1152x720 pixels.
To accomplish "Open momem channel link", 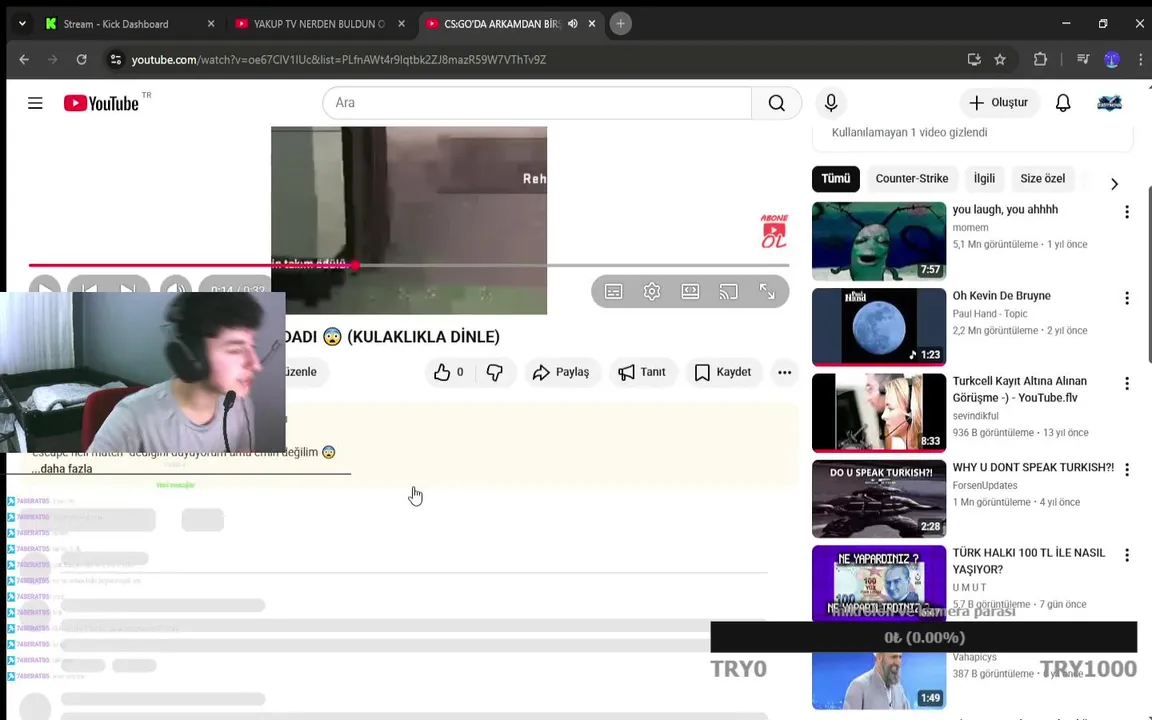I will click(x=970, y=228).
